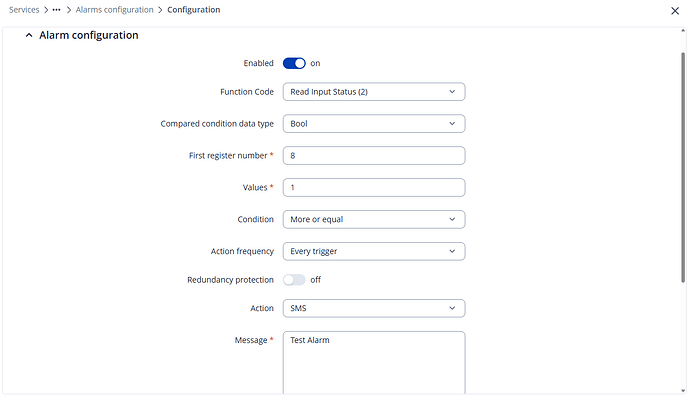Screen dimensions: 690x400
Task: Toggle the Enabled switch off
Action: click(x=294, y=63)
